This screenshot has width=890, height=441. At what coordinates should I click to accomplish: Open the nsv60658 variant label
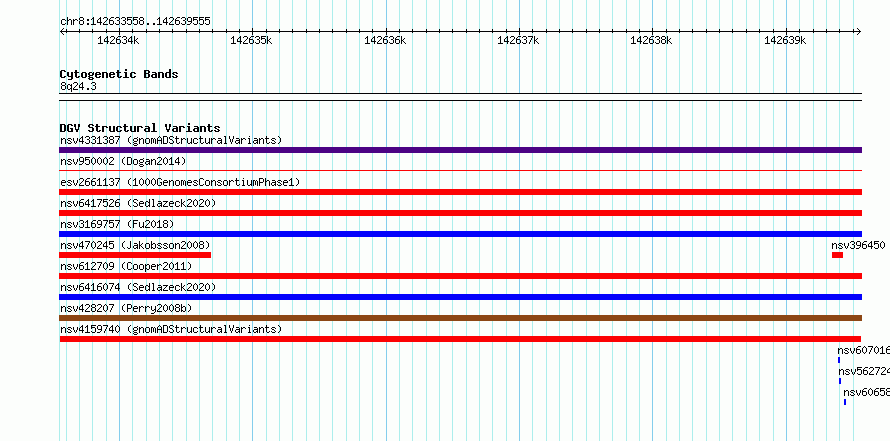pos(866,392)
